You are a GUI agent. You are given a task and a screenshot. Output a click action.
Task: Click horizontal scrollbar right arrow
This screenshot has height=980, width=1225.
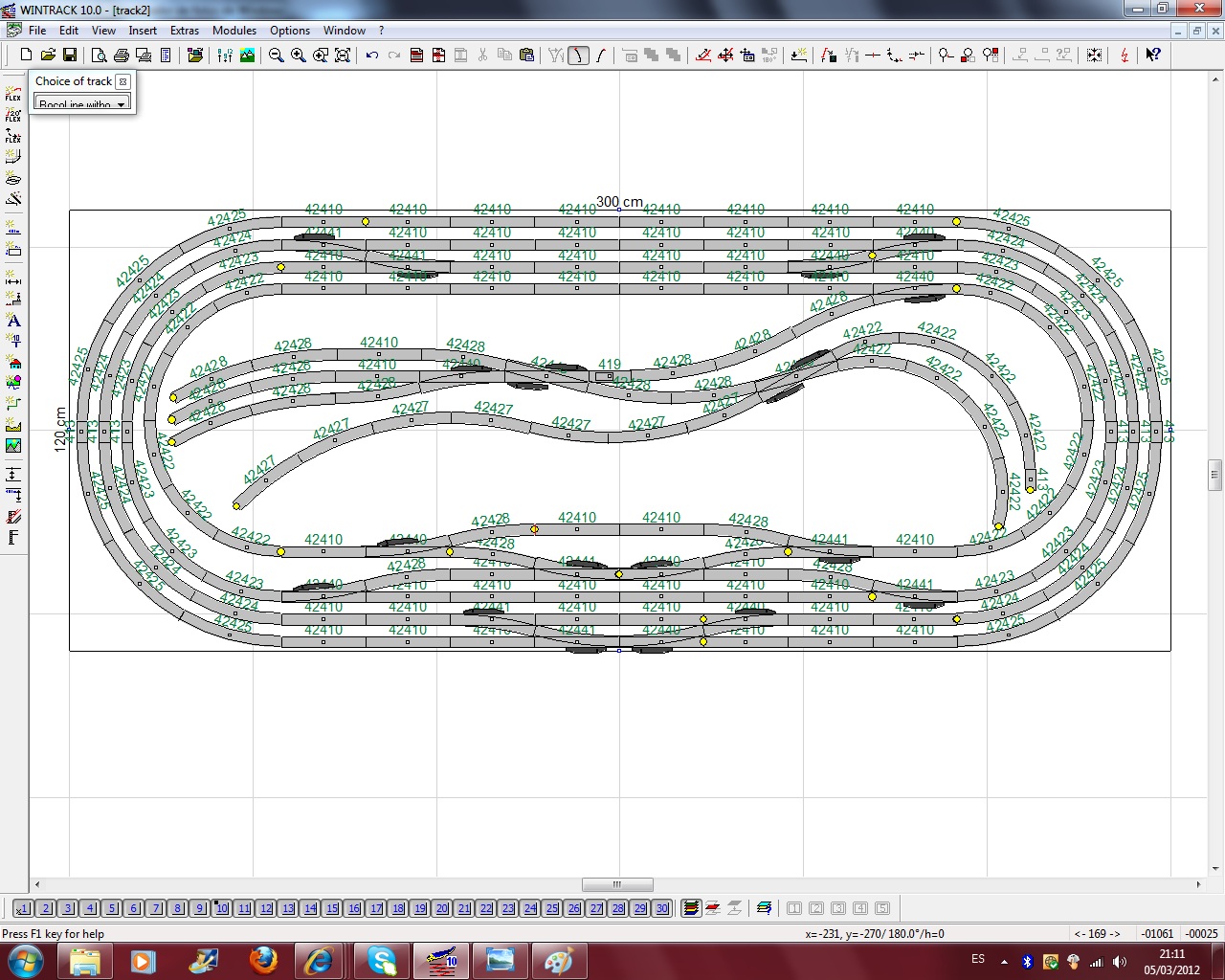tap(1198, 884)
